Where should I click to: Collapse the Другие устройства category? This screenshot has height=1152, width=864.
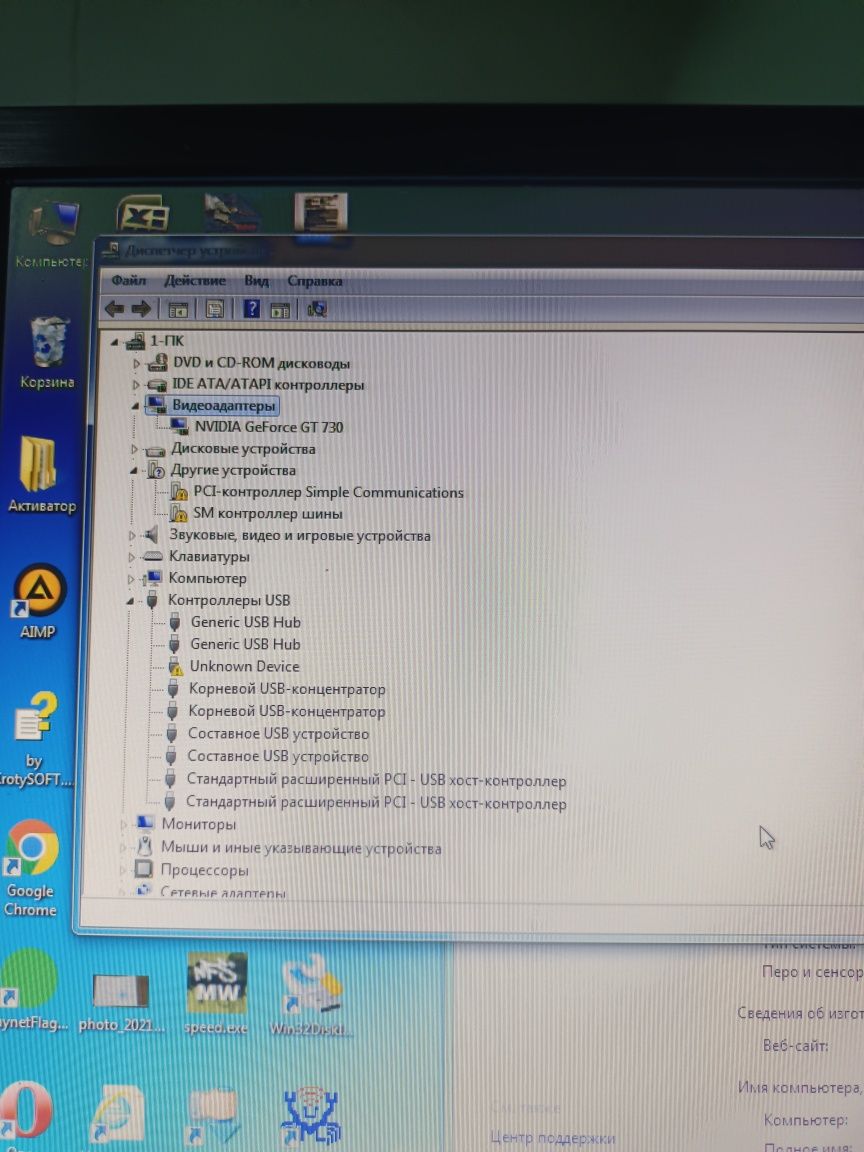(x=134, y=470)
